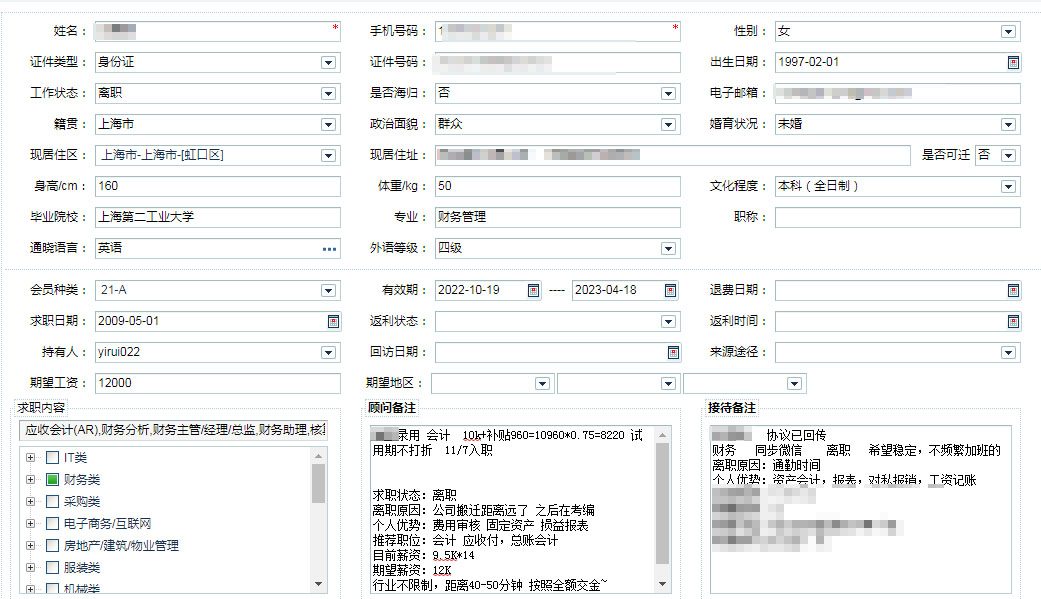Open the 证件类型 dropdown
Image resolution: width=1041 pixels, height=599 pixels.
(x=328, y=62)
